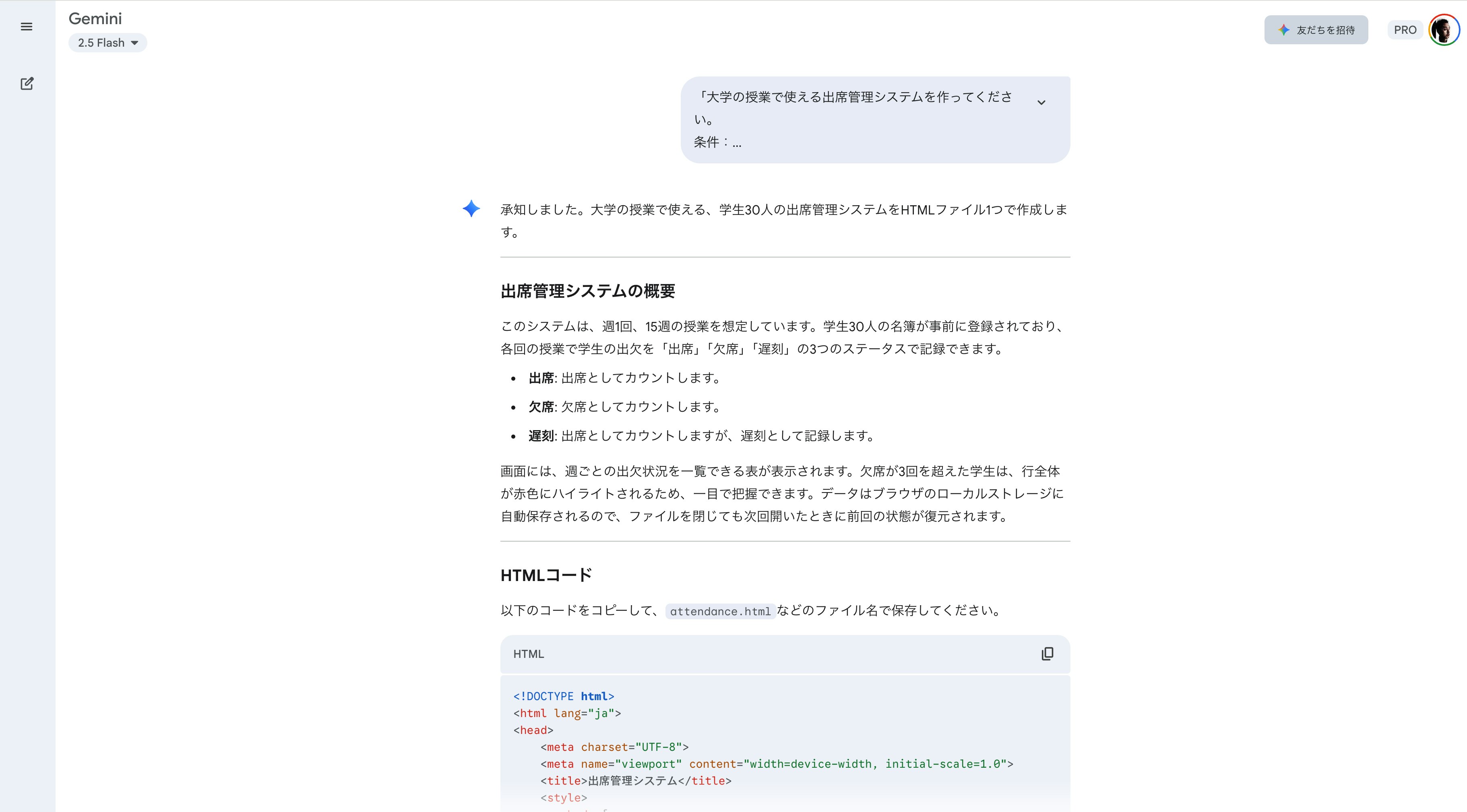This screenshot has width=1467, height=812.
Task: Click the attendance.html inline code text
Action: click(x=720, y=611)
